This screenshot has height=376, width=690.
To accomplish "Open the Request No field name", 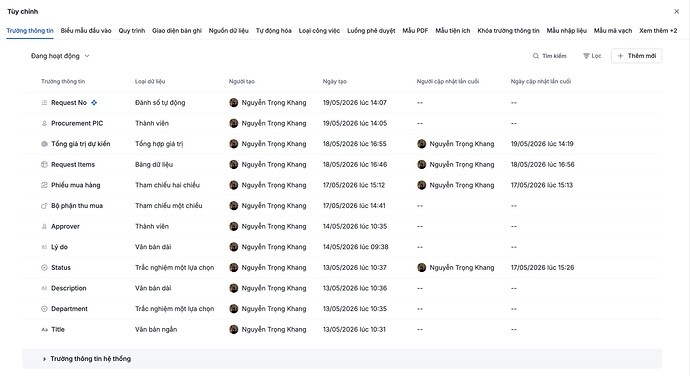I will 69,103.
